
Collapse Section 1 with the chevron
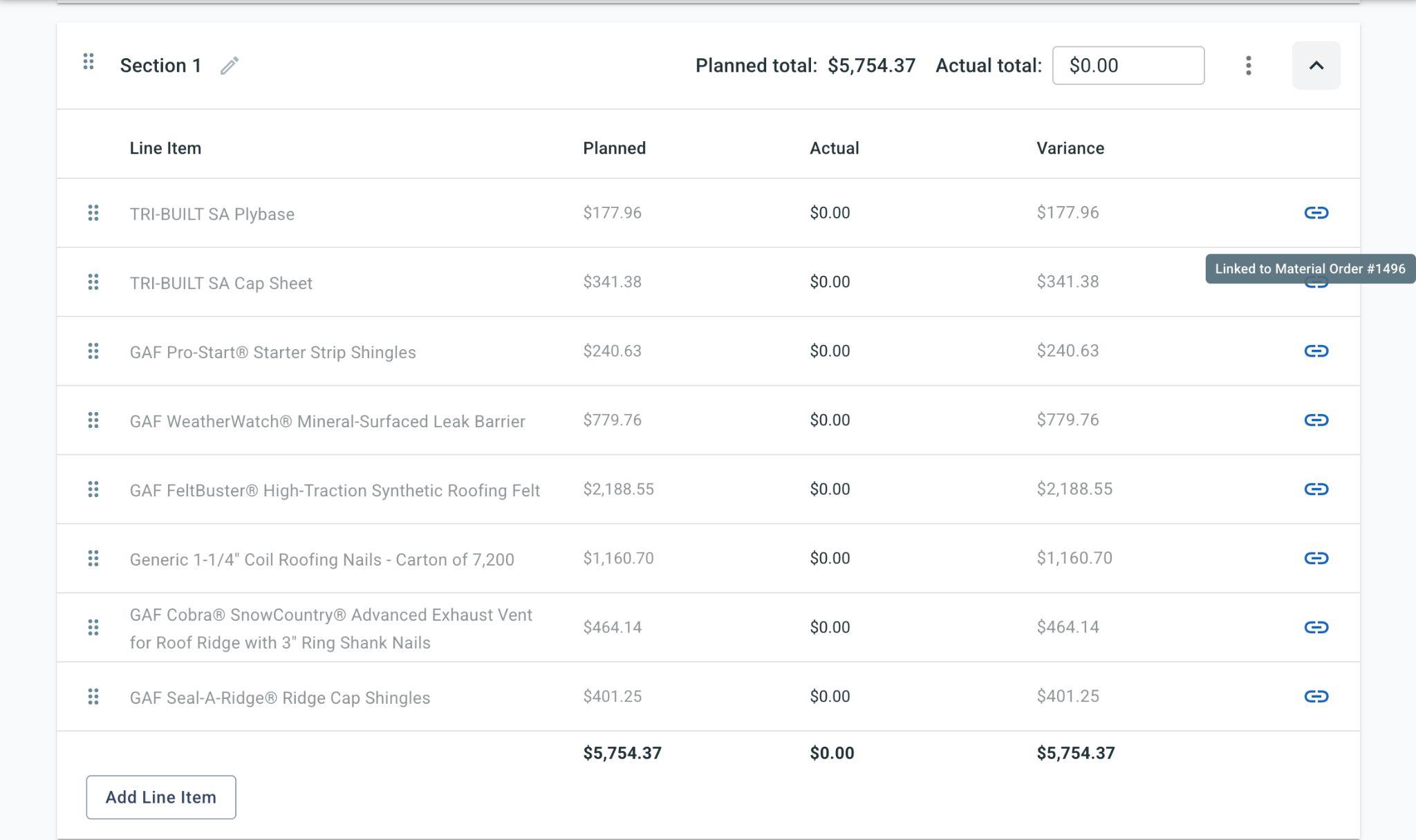coord(1316,66)
